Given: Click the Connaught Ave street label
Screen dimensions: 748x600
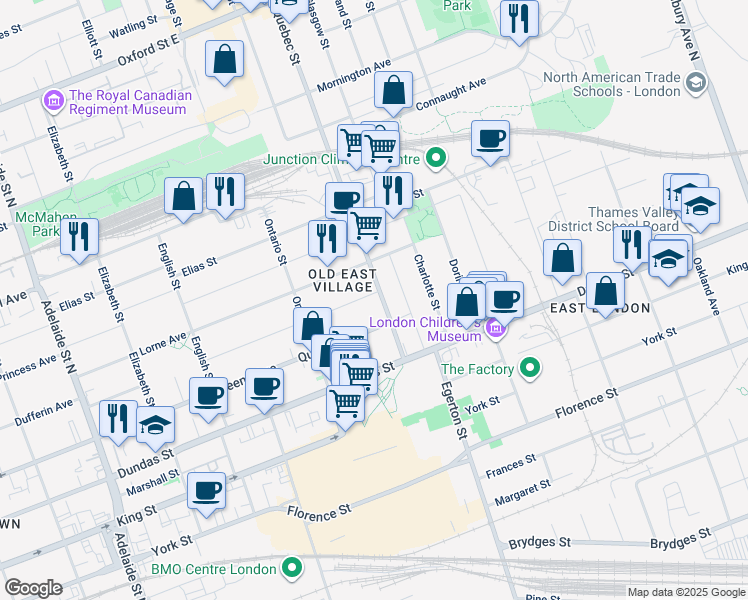Looking at the screenshot, I should [x=451, y=94].
